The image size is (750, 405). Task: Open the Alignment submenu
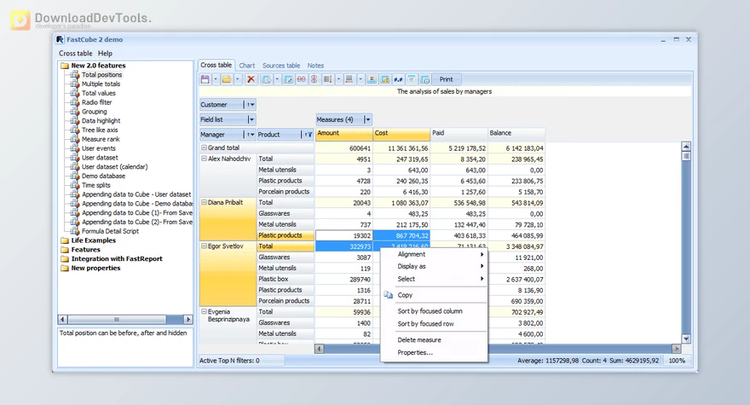(x=434, y=254)
